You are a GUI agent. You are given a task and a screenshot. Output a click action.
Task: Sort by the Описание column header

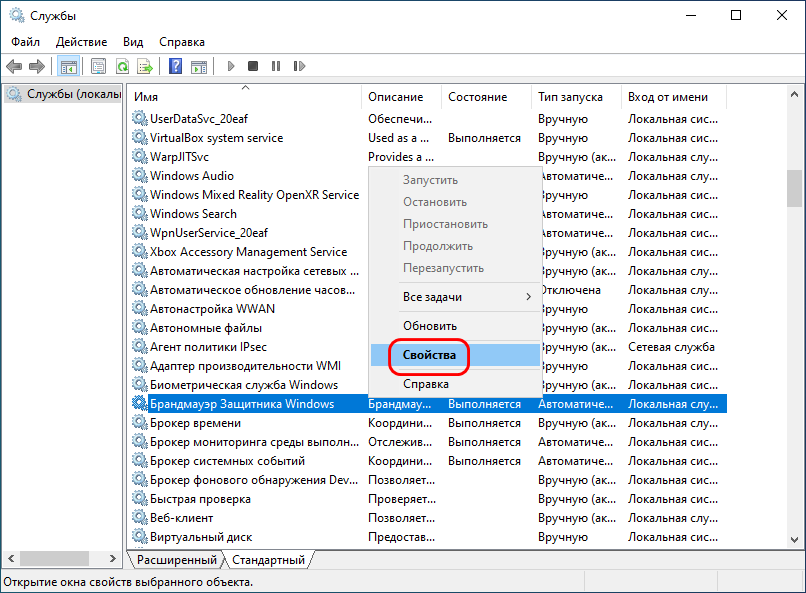pos(402,97)
